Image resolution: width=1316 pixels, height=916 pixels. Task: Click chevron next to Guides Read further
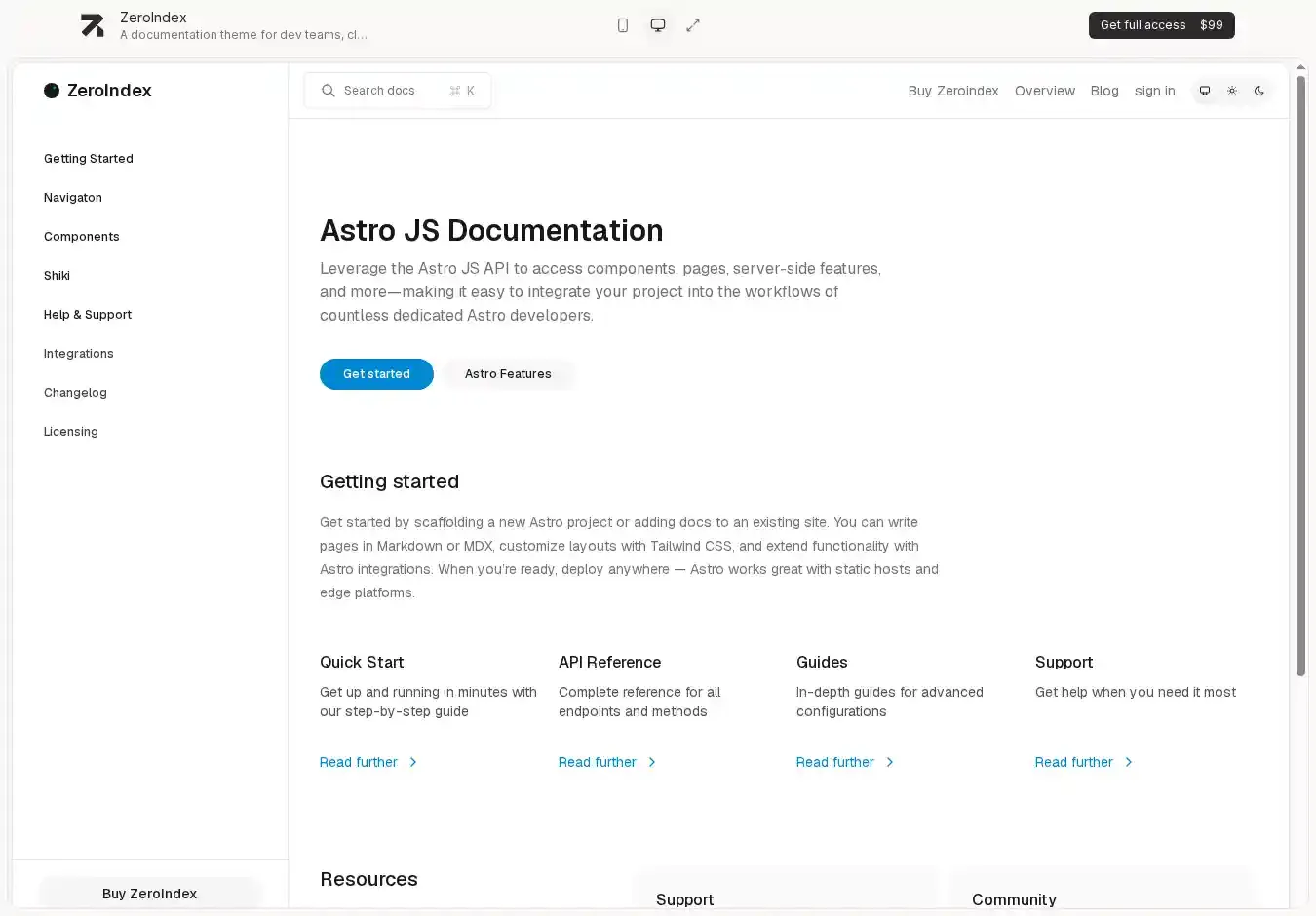[x=890, y=762]
